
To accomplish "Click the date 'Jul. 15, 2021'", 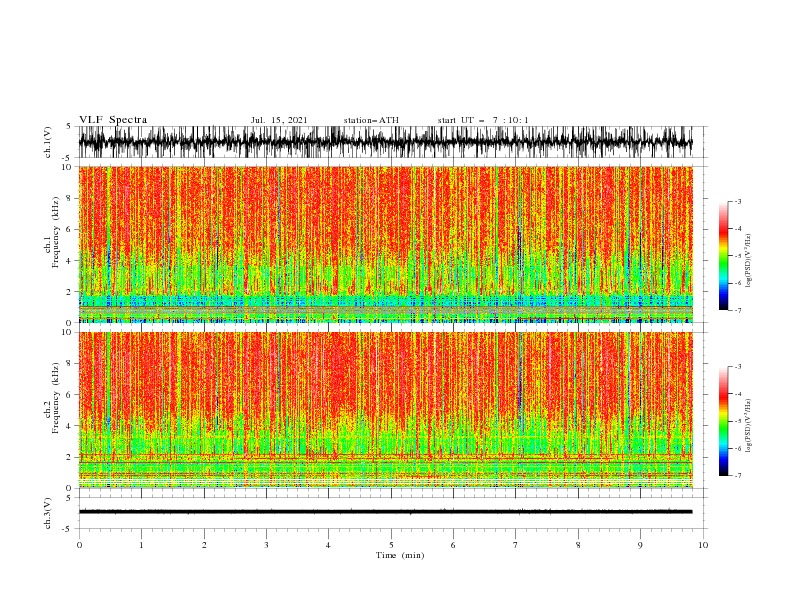I will pos(279,120).
